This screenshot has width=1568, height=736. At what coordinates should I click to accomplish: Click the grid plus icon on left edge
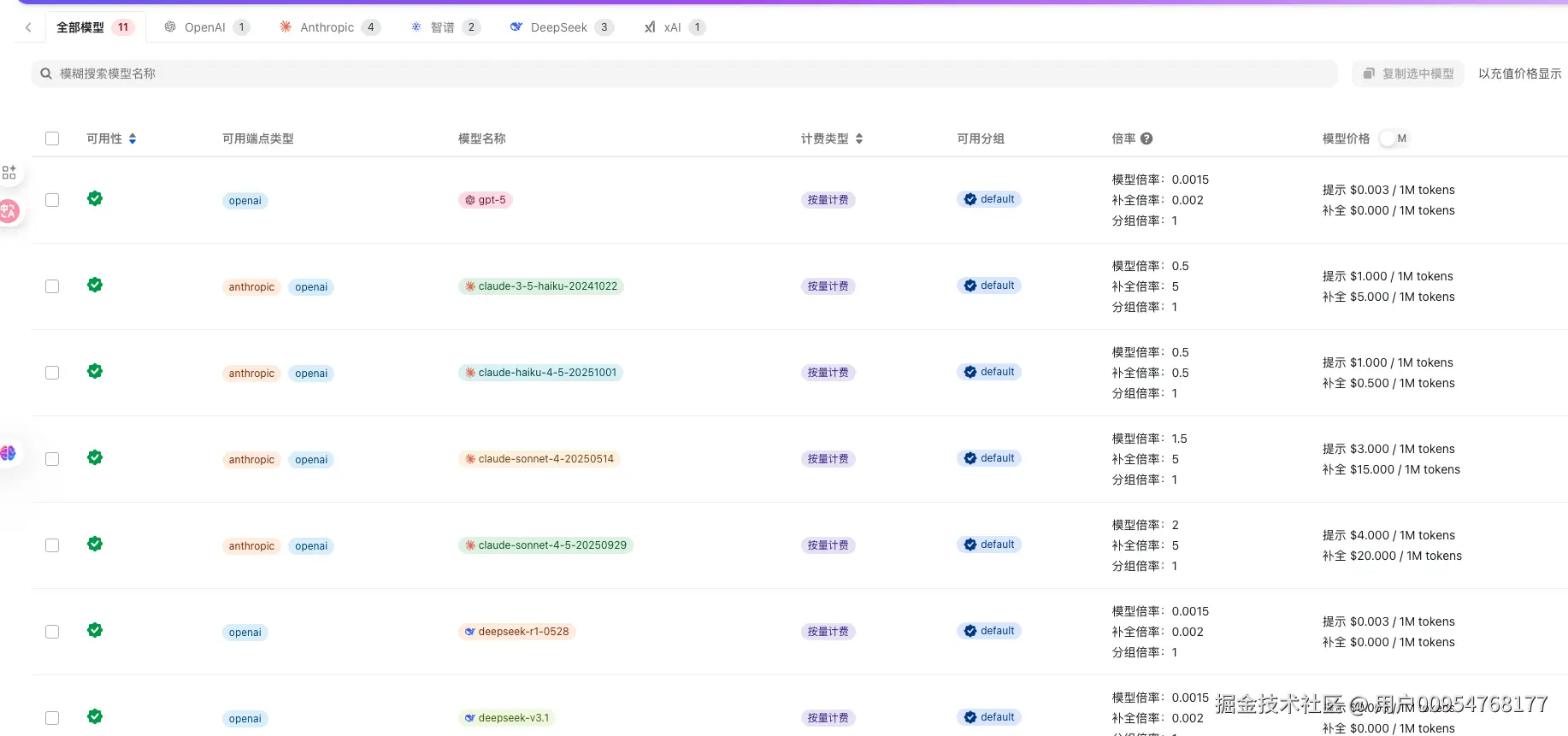coord(9,173)
